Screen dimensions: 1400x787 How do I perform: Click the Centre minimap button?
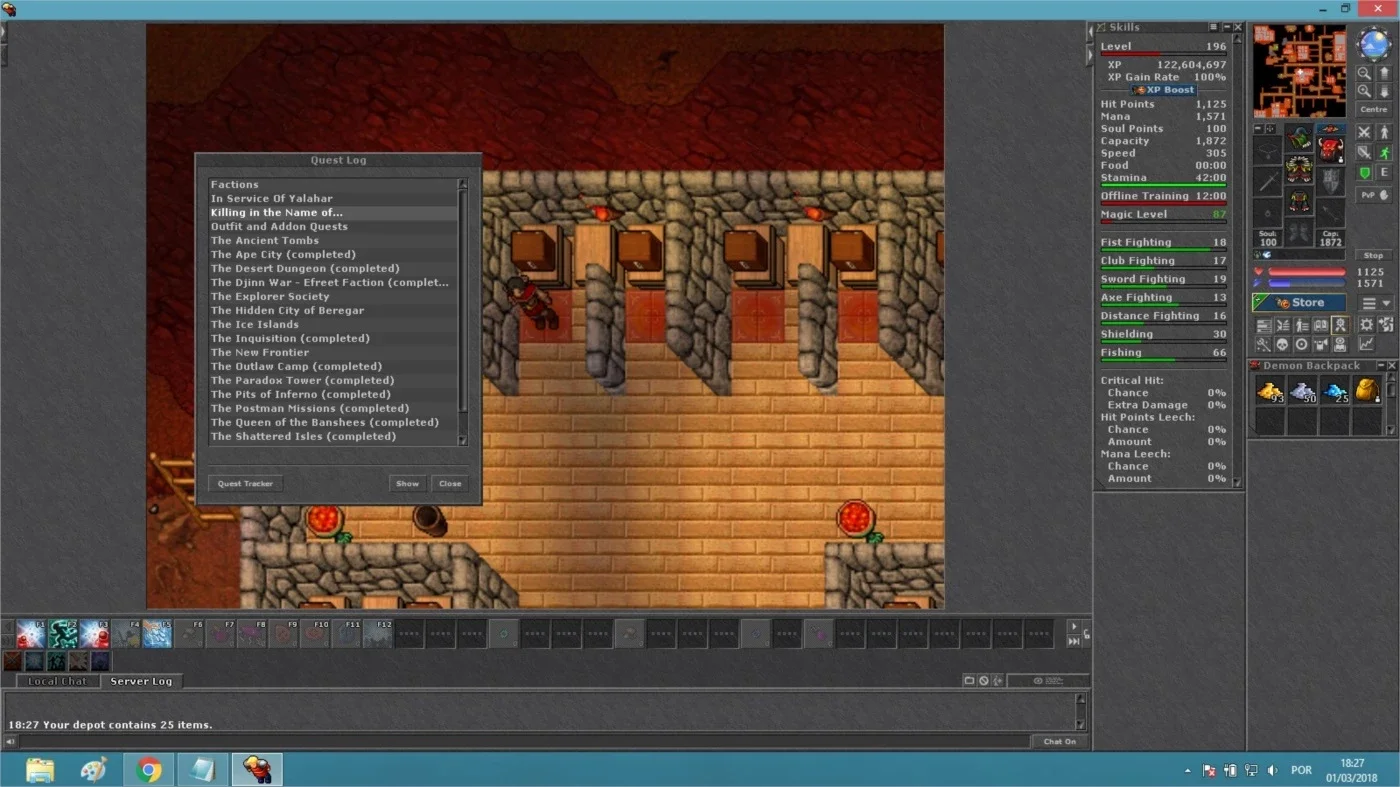click(1374, 109)
